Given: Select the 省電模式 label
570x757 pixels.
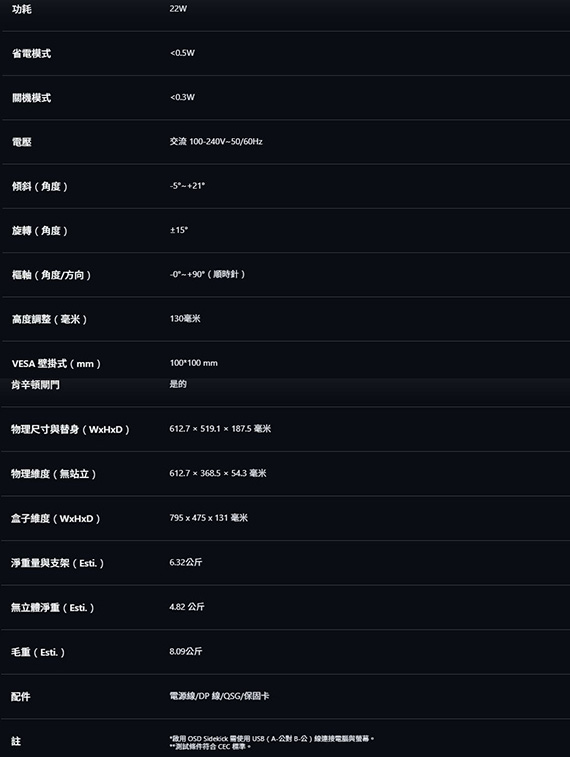Looking at the screenshot, I should [31, 54].
